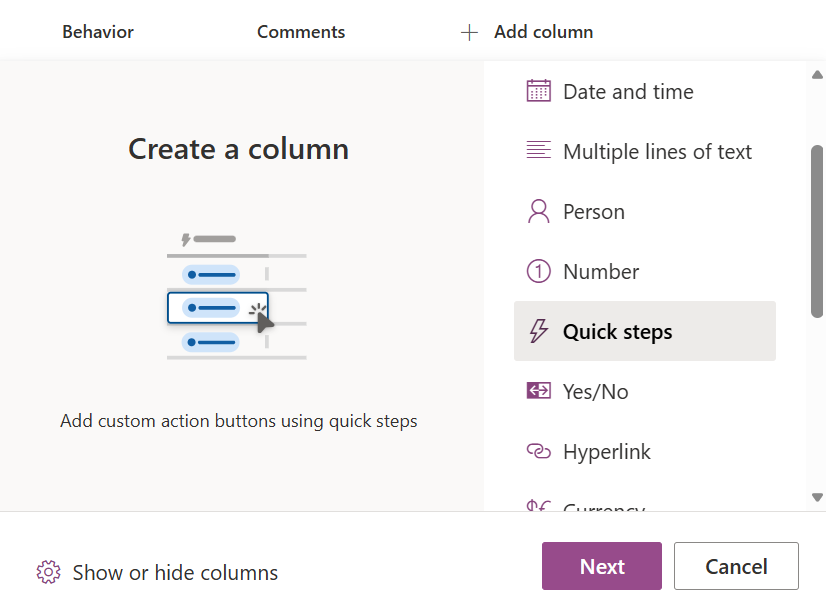Click the Comments column header
This screenshot has width=826, height=601.
tap(301, 32)
